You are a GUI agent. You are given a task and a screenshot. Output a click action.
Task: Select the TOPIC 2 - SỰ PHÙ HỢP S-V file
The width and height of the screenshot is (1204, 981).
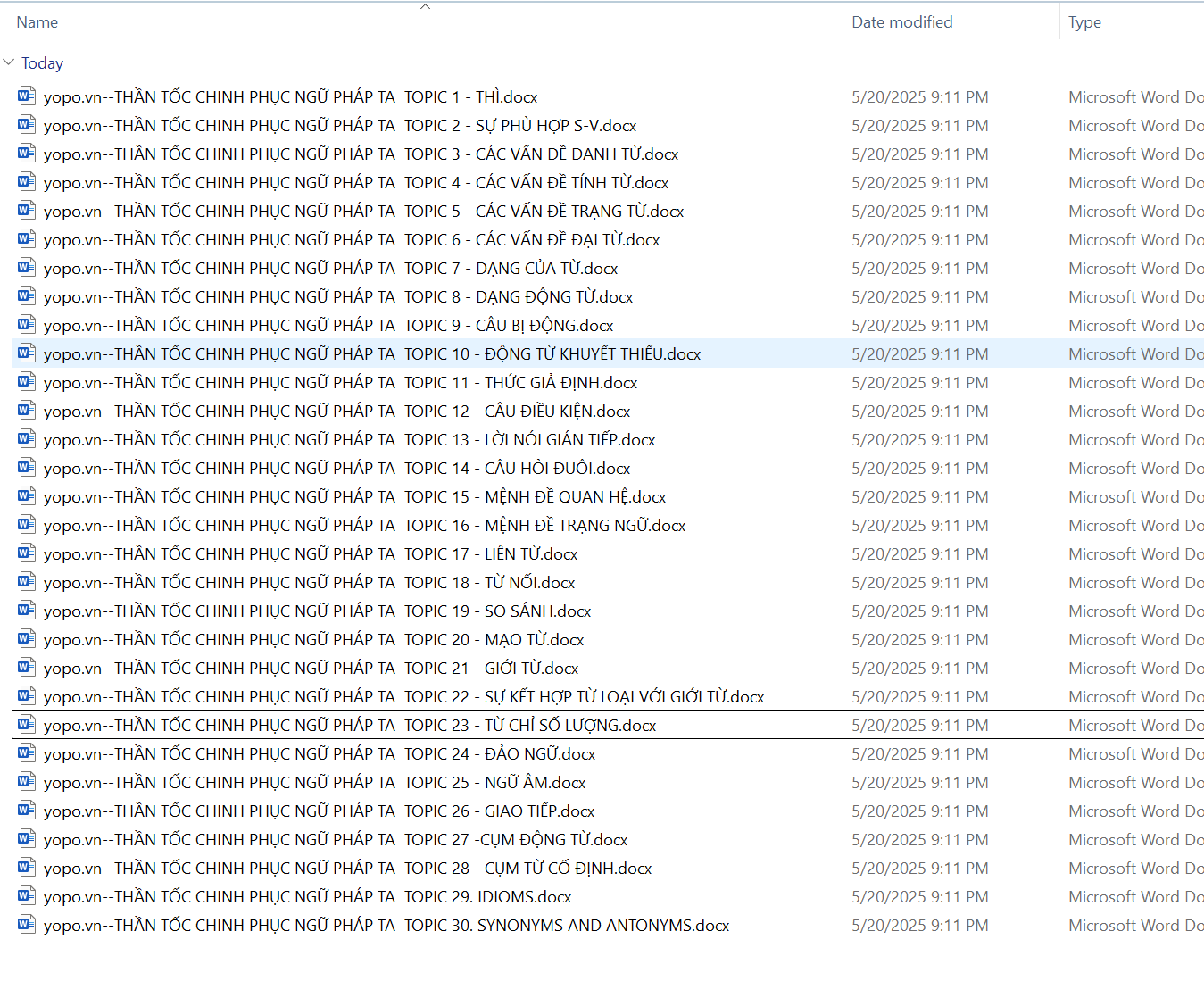coord(339,126)
